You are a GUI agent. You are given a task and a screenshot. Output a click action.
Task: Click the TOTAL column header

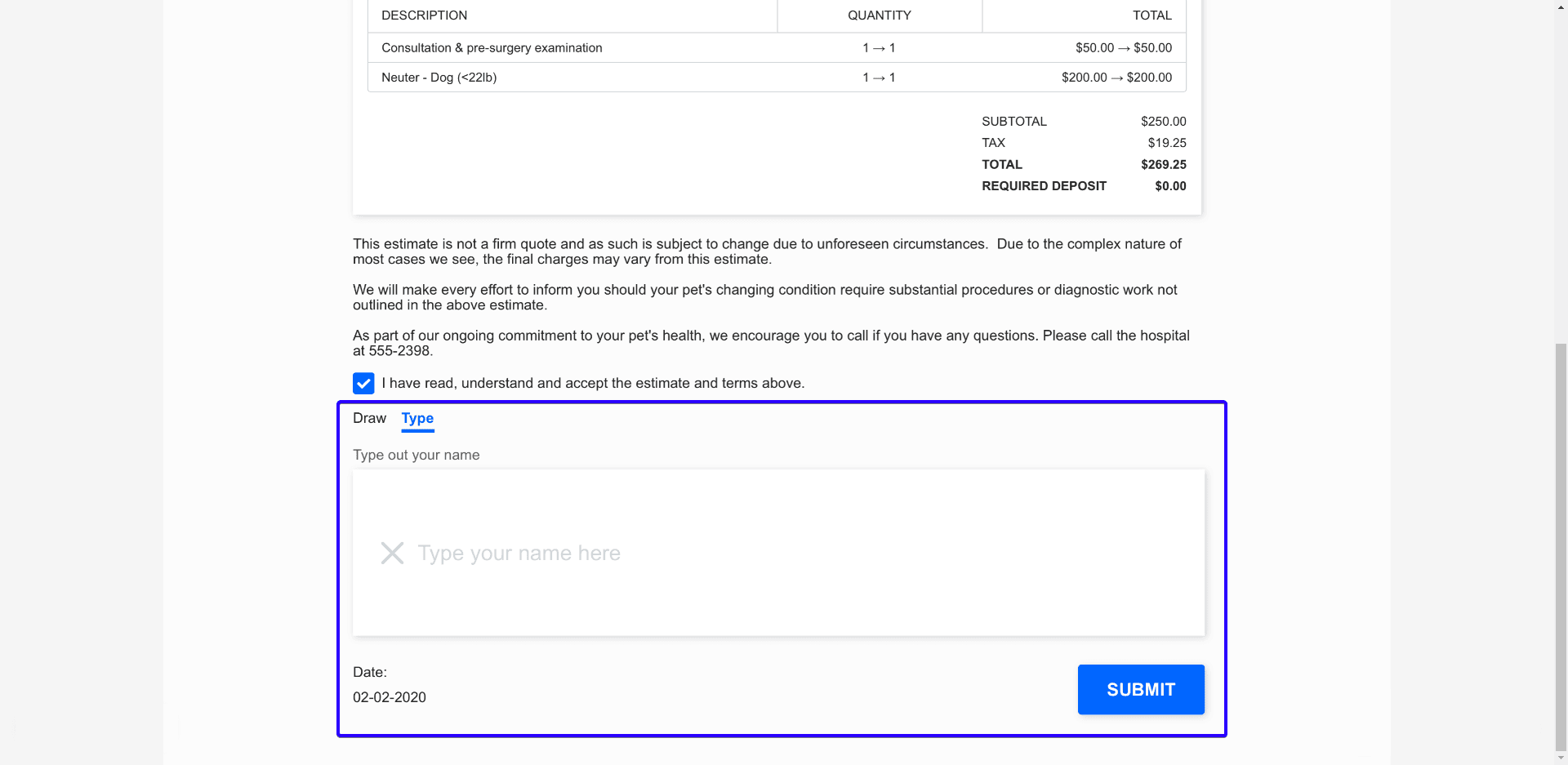(x=1151, y=16)
